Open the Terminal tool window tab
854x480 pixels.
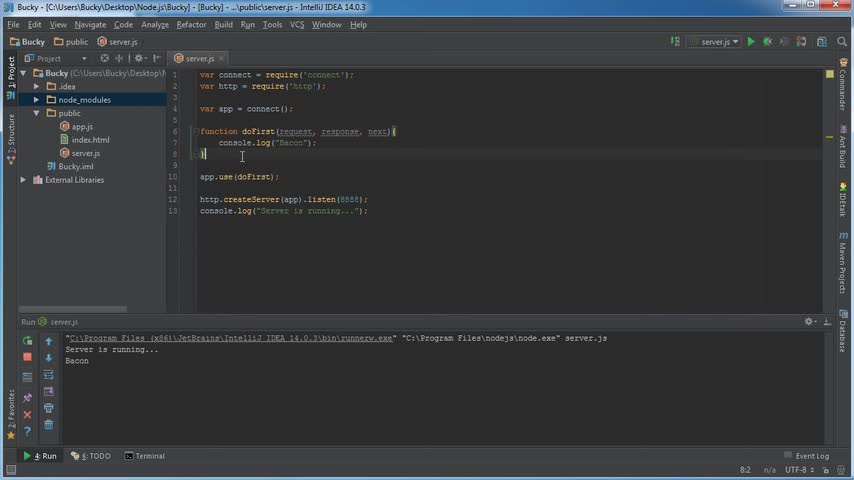tap(145, 456)
